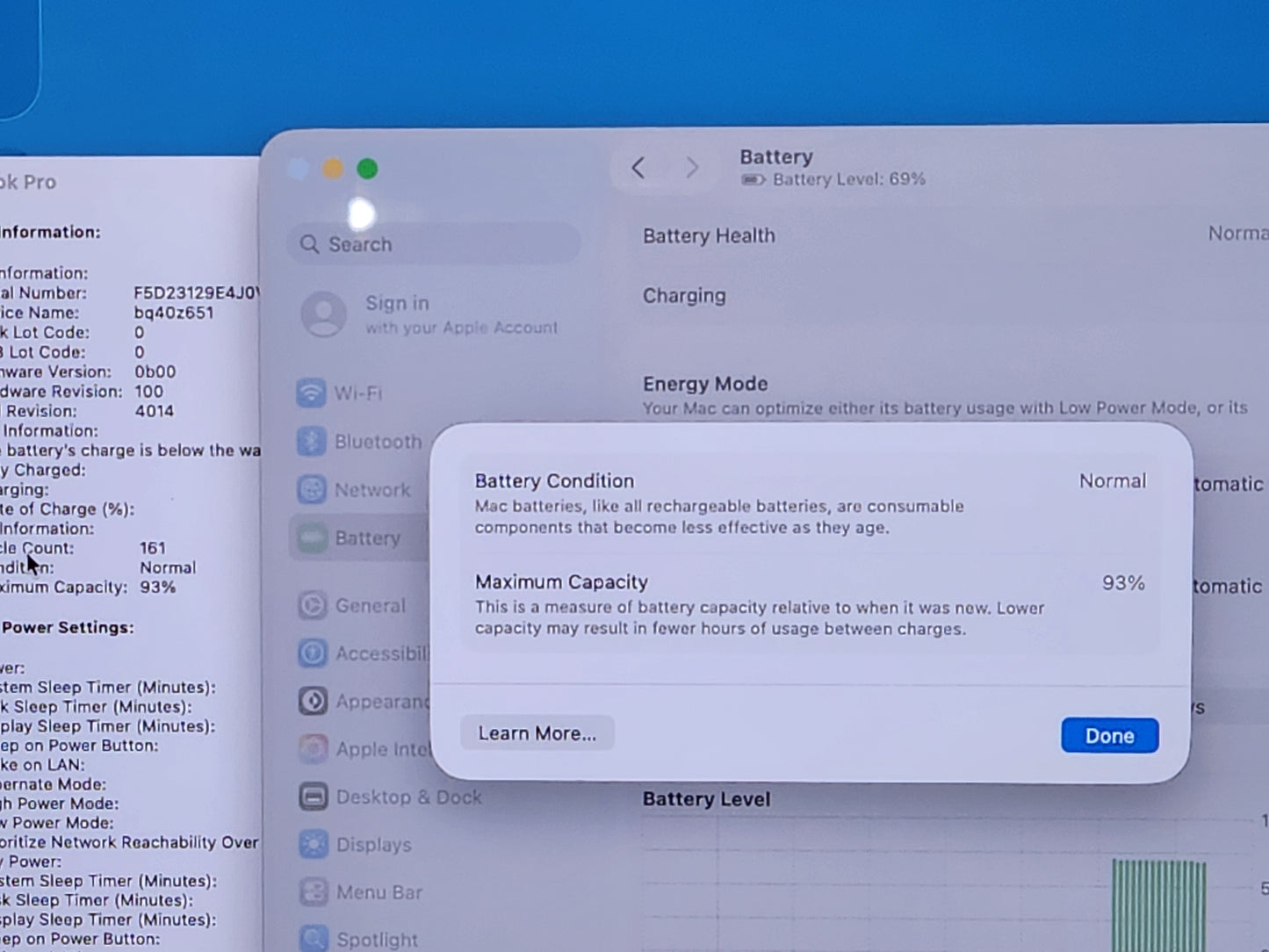
Task: Click cell revision 4014 in System Information
Action: [155, 411]
